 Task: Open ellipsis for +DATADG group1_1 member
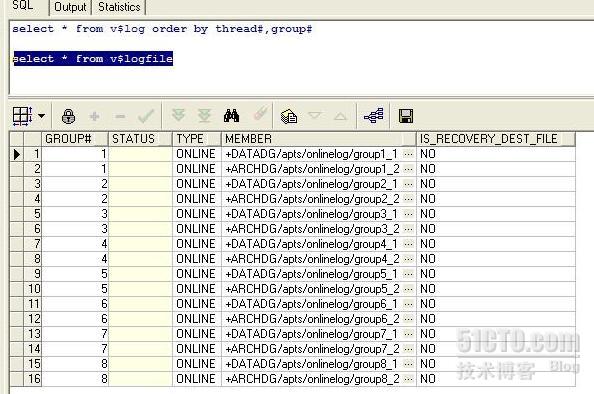pyautogui.click(x=408, y=154)
